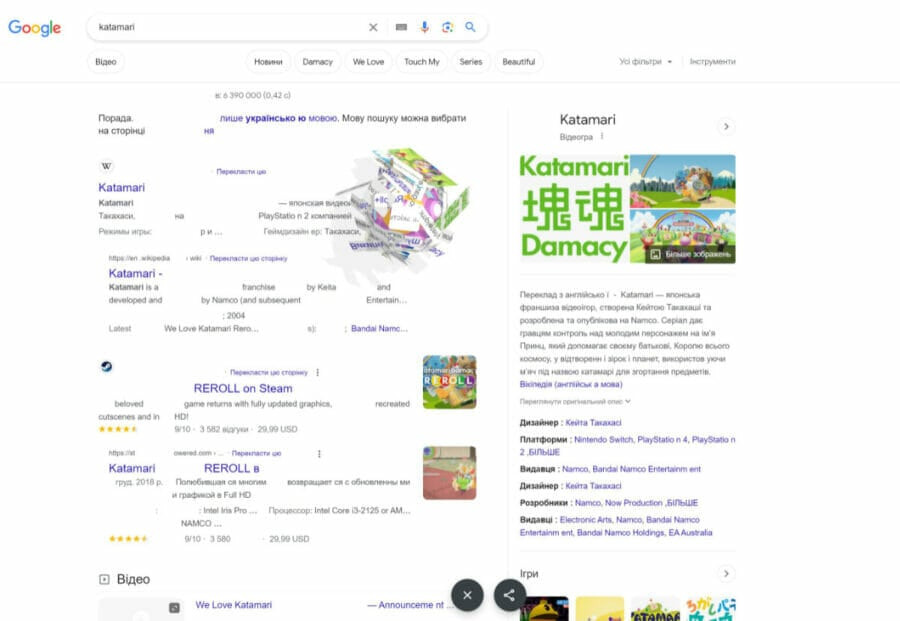Select the Series filter chip
This screenshot has height=621, width=900.
[471, 61]
